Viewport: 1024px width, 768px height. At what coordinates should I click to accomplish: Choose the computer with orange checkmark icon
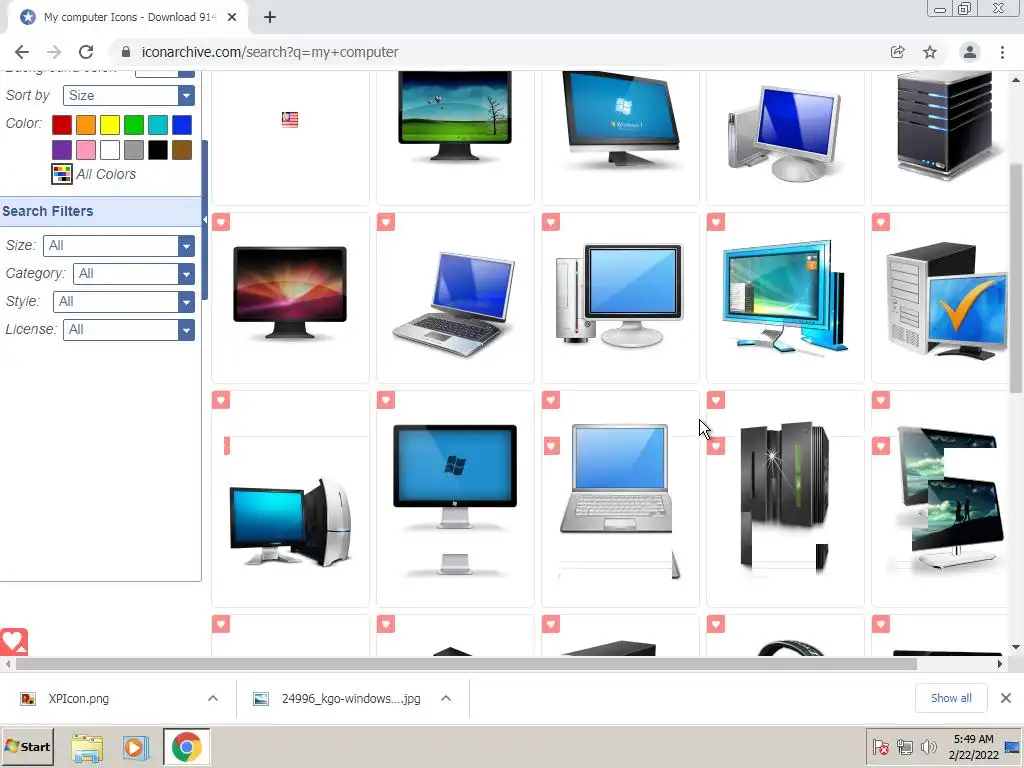pyautogui.click(x=947, y=300)
